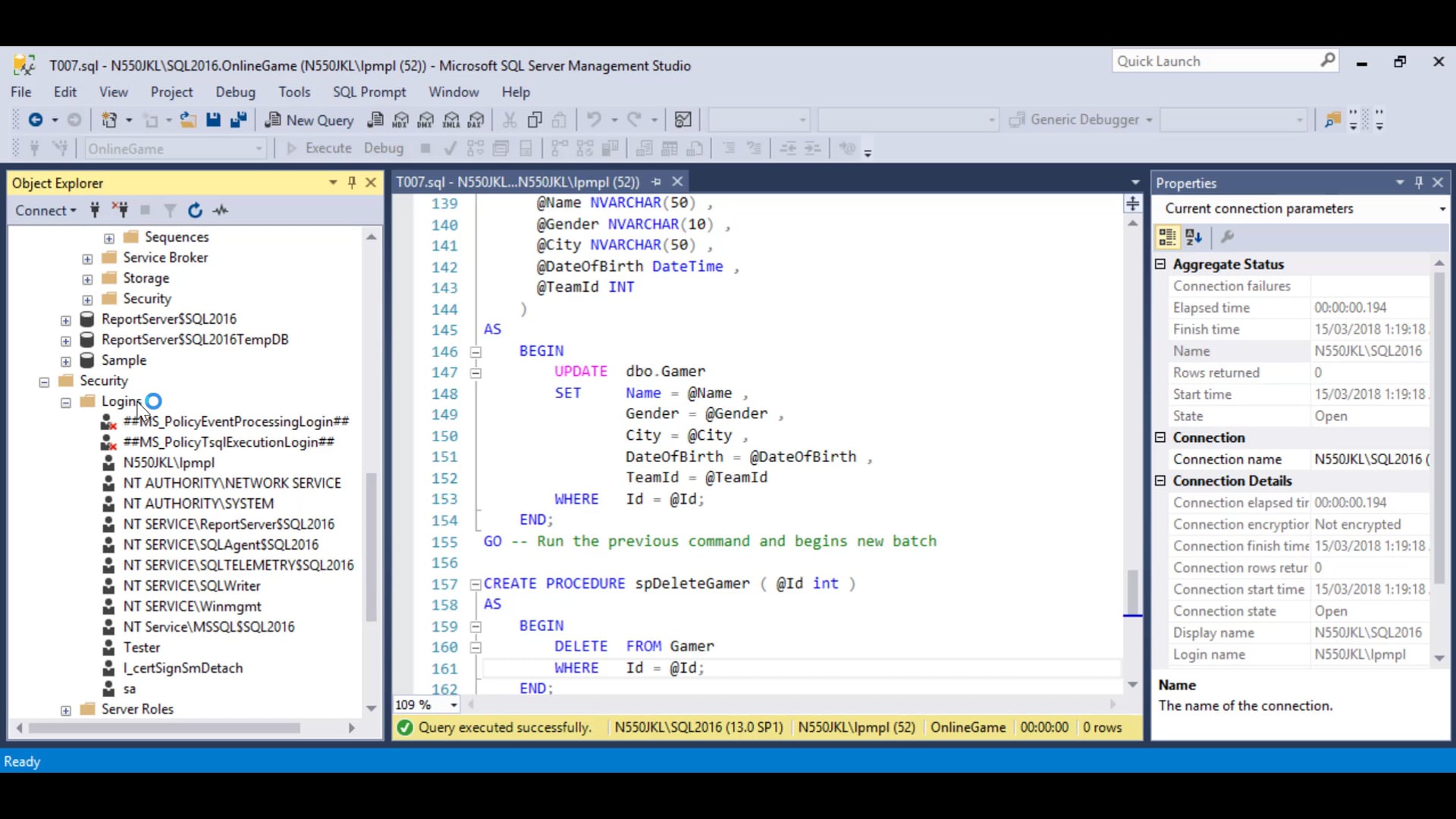The height and width of the screenshot is (819, 1456).
Task: Open the Connect dropdown in Object Explorer
Action: pos(45,210)
